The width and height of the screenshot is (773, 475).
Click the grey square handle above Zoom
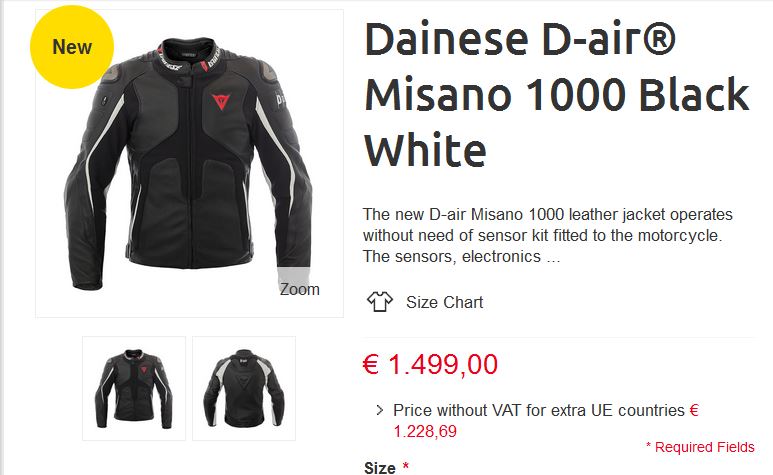[x=293, y=274]
